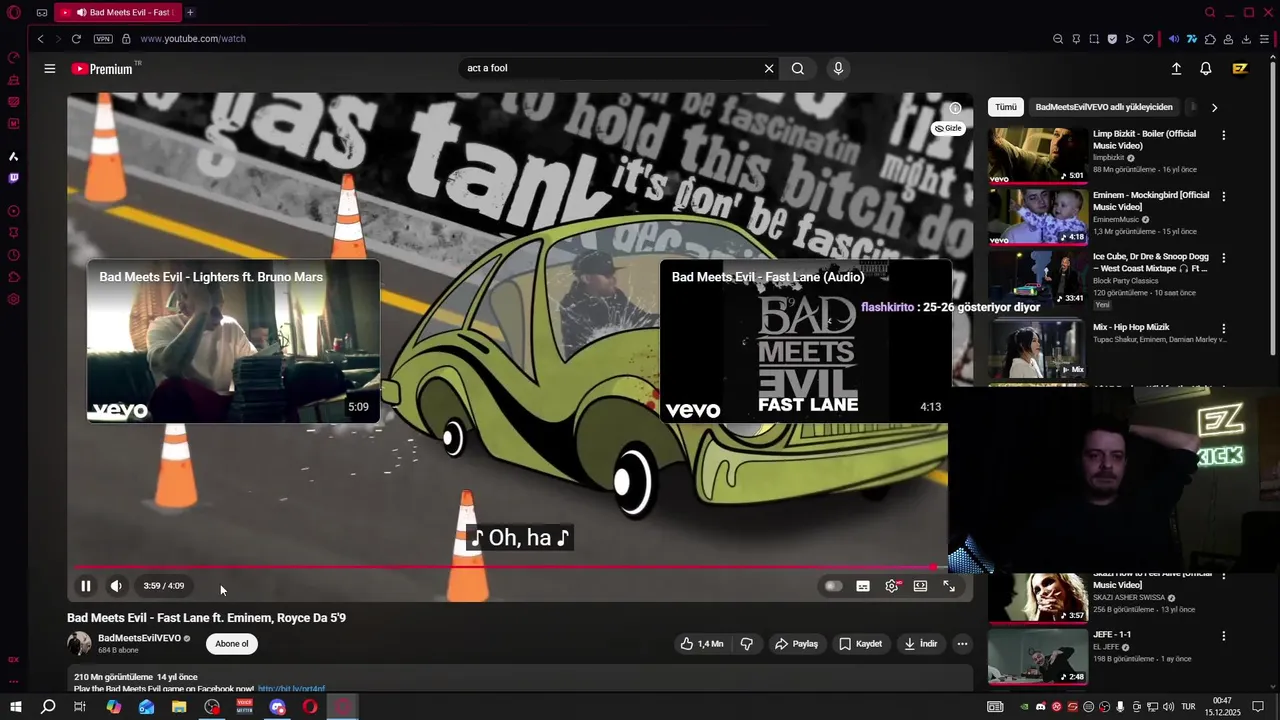Subscribe with 'Abone ol' button
This screenshot has width=1280, height=720.
click(232, 644)
